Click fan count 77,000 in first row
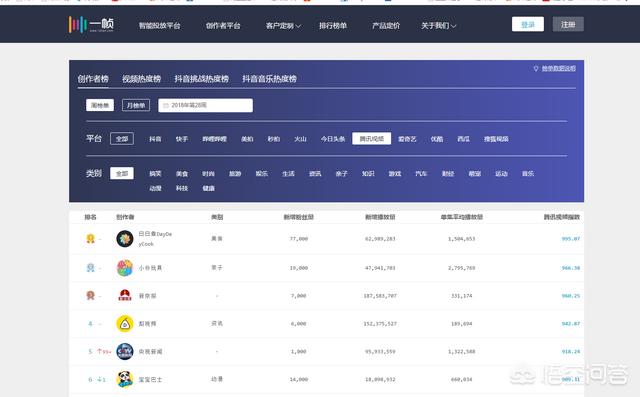The height and width of the screenshot is (397, 640). coord(299,239)
